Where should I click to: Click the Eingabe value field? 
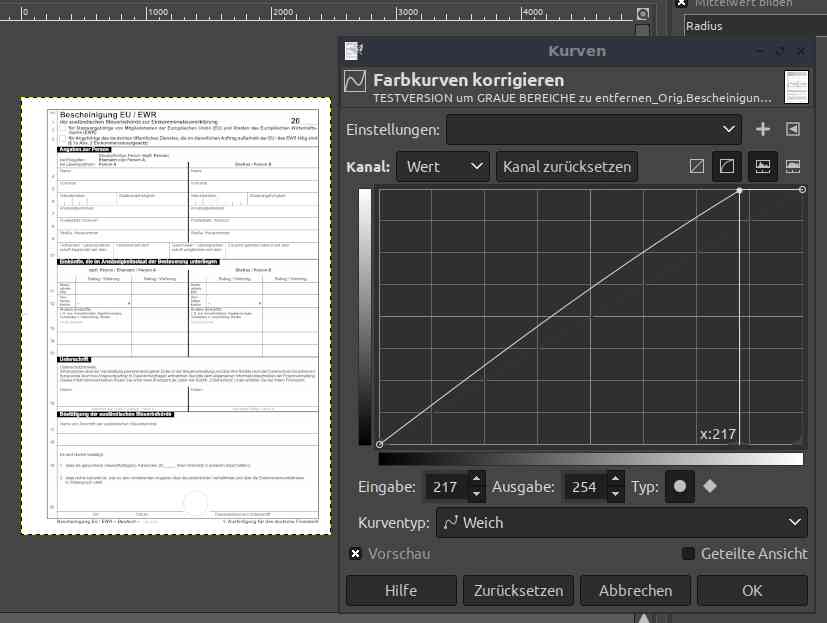445,487
